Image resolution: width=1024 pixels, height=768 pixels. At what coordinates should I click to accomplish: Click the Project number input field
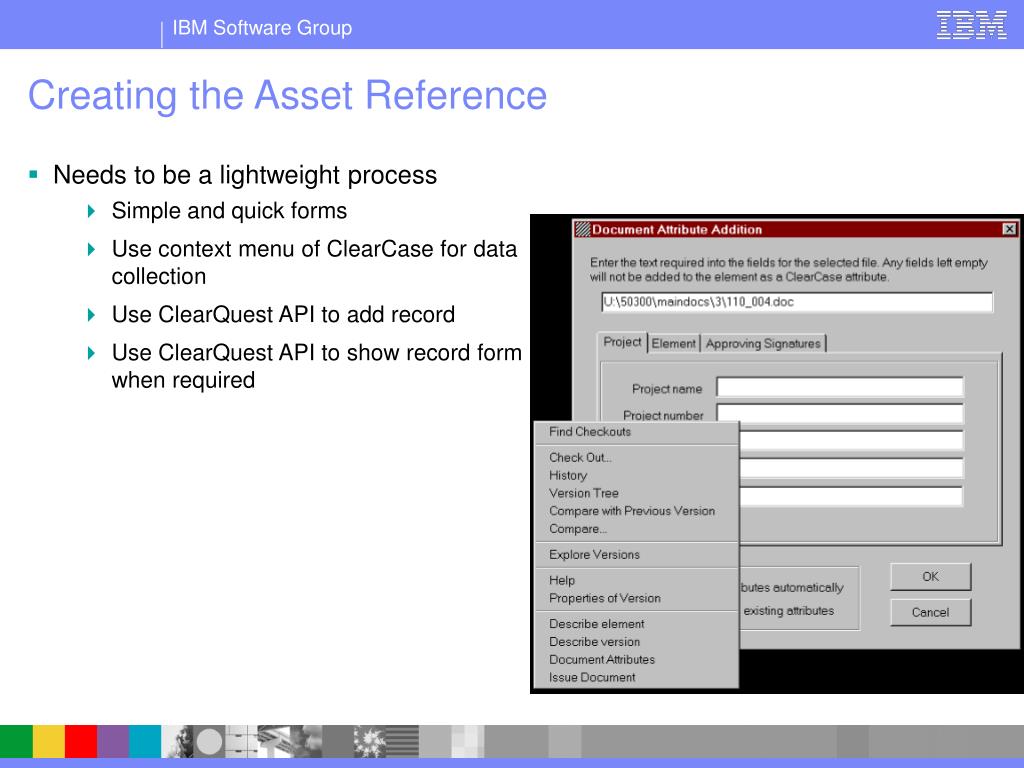[839, 413]
